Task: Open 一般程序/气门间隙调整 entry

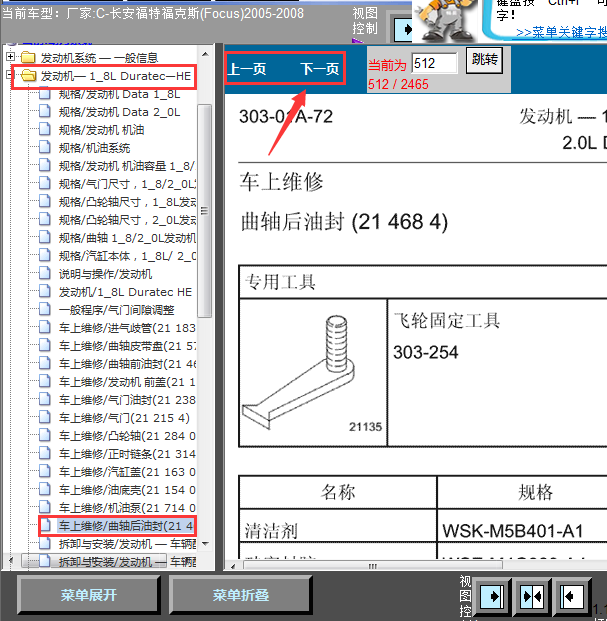Action: pyautogui.click(x=116, y=310)
